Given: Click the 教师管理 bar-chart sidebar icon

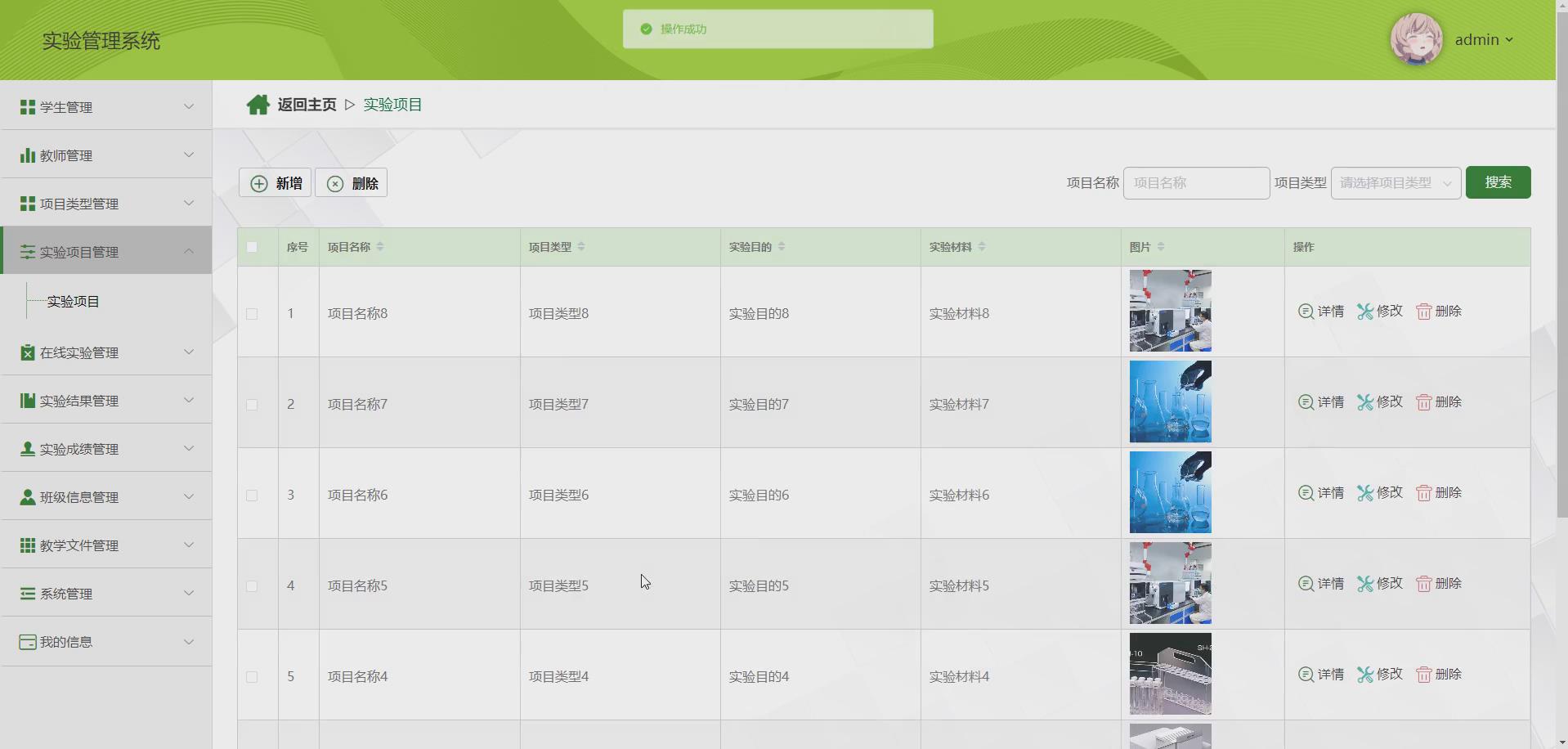Looking at the screenshot, I should (x=25, y=155).
